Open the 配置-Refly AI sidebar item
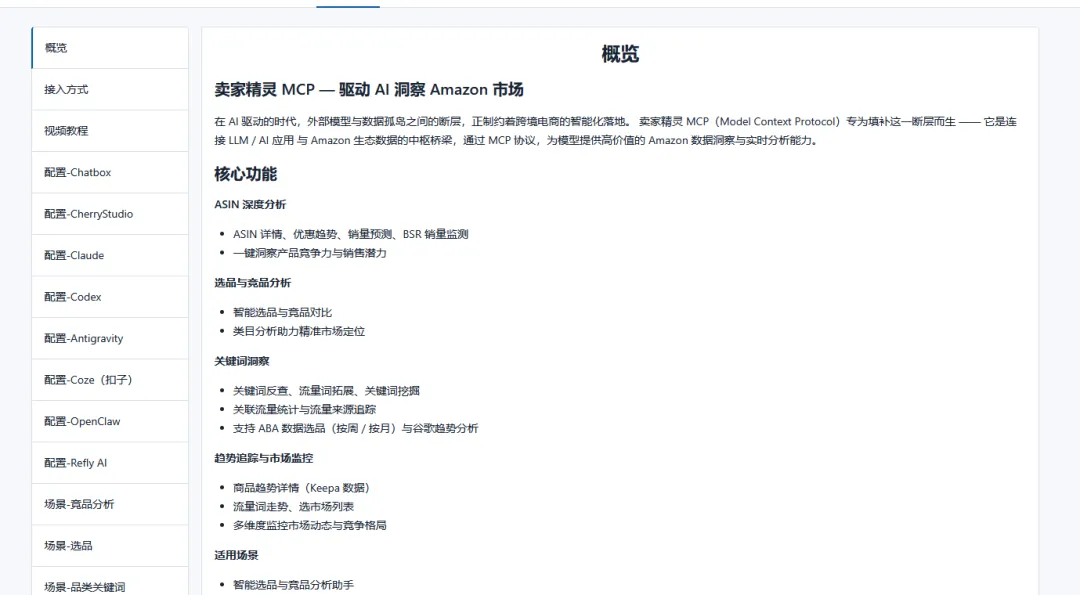1080x595 pixels. [110, 463]
